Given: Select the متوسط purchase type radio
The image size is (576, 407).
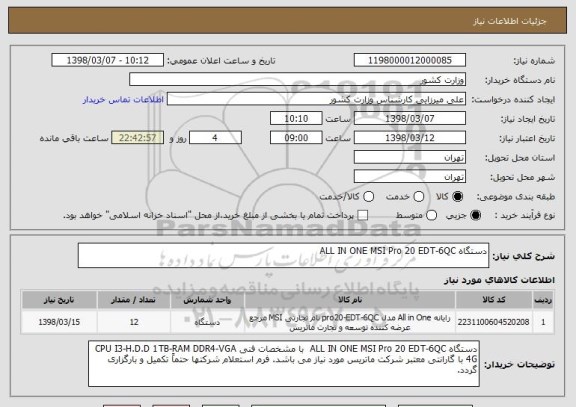Looking at the screenshot, I should click(x=432, y=215).
